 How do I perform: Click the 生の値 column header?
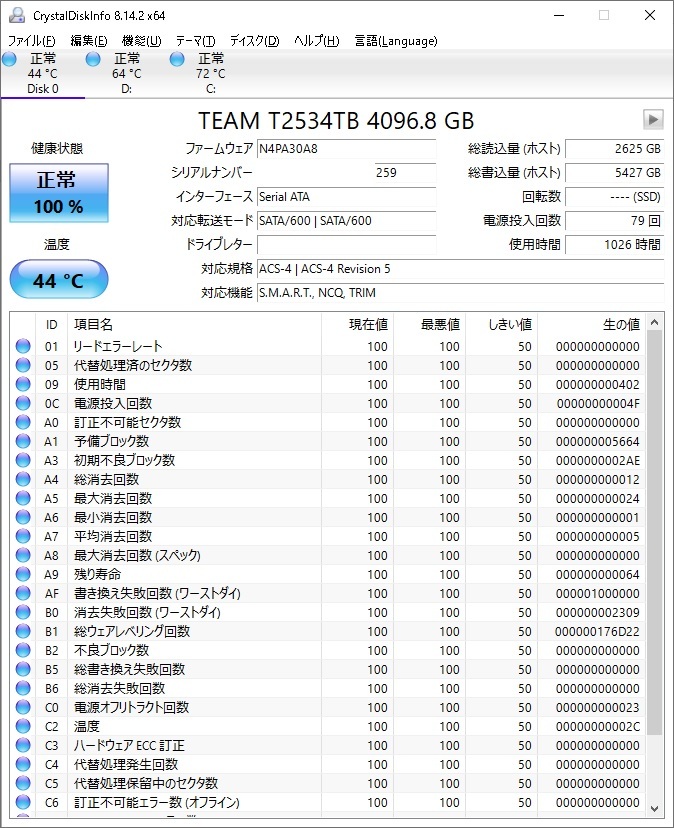592,324
